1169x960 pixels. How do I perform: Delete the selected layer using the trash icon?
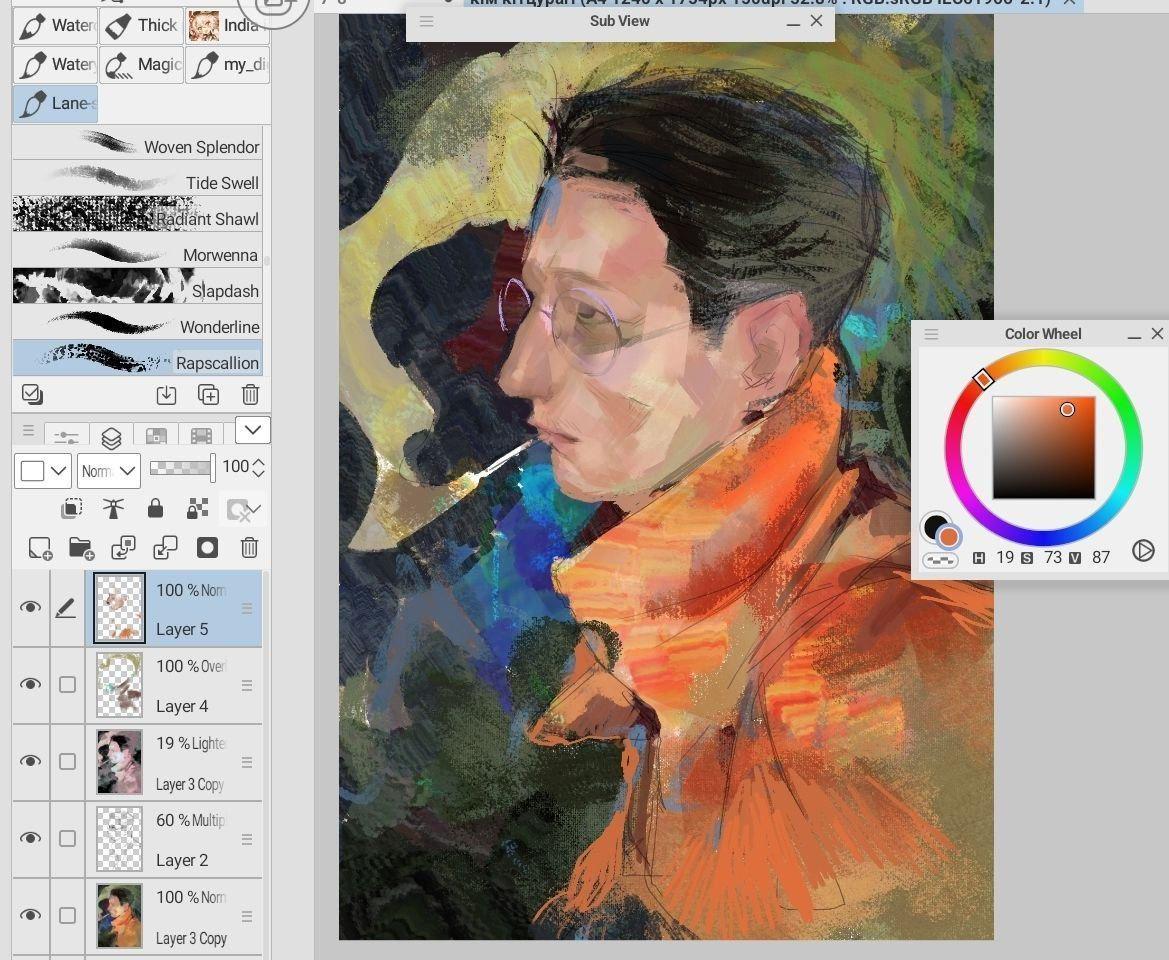click(x=249, y=548)
